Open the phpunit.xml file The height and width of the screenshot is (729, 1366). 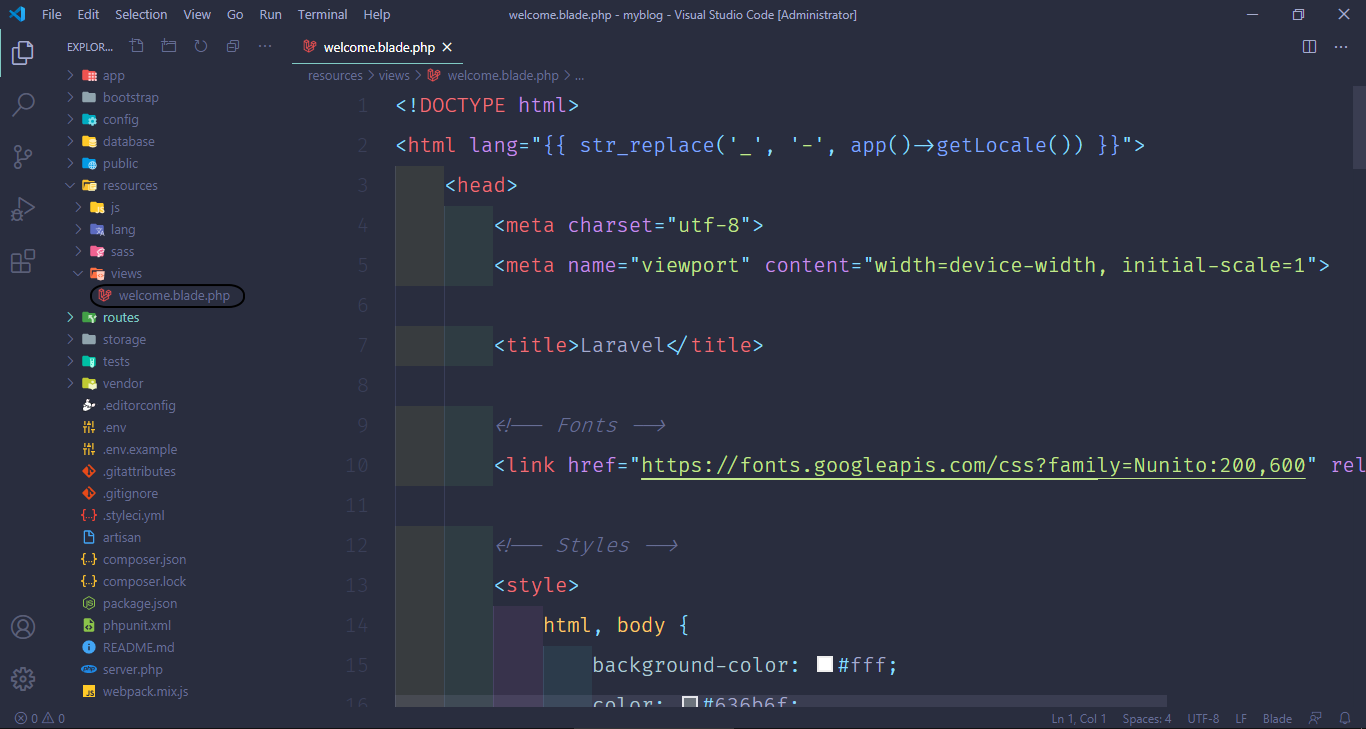(x=137, y=625)
